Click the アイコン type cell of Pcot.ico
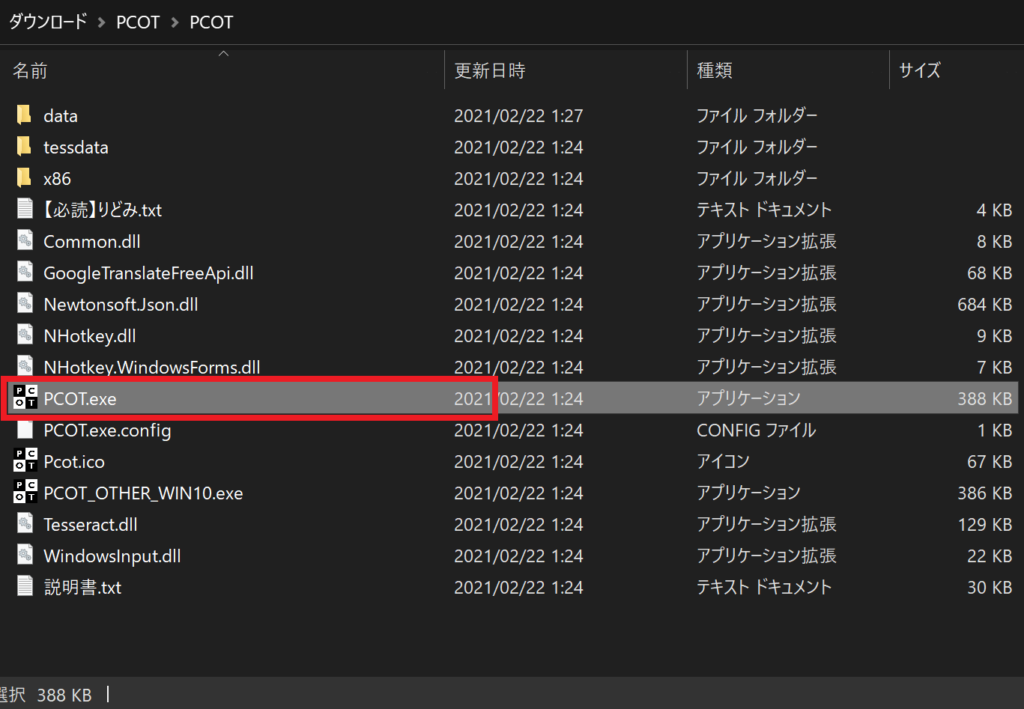Image resolution: width=1024 pixels, height=709 pixels. pos(723,462)
